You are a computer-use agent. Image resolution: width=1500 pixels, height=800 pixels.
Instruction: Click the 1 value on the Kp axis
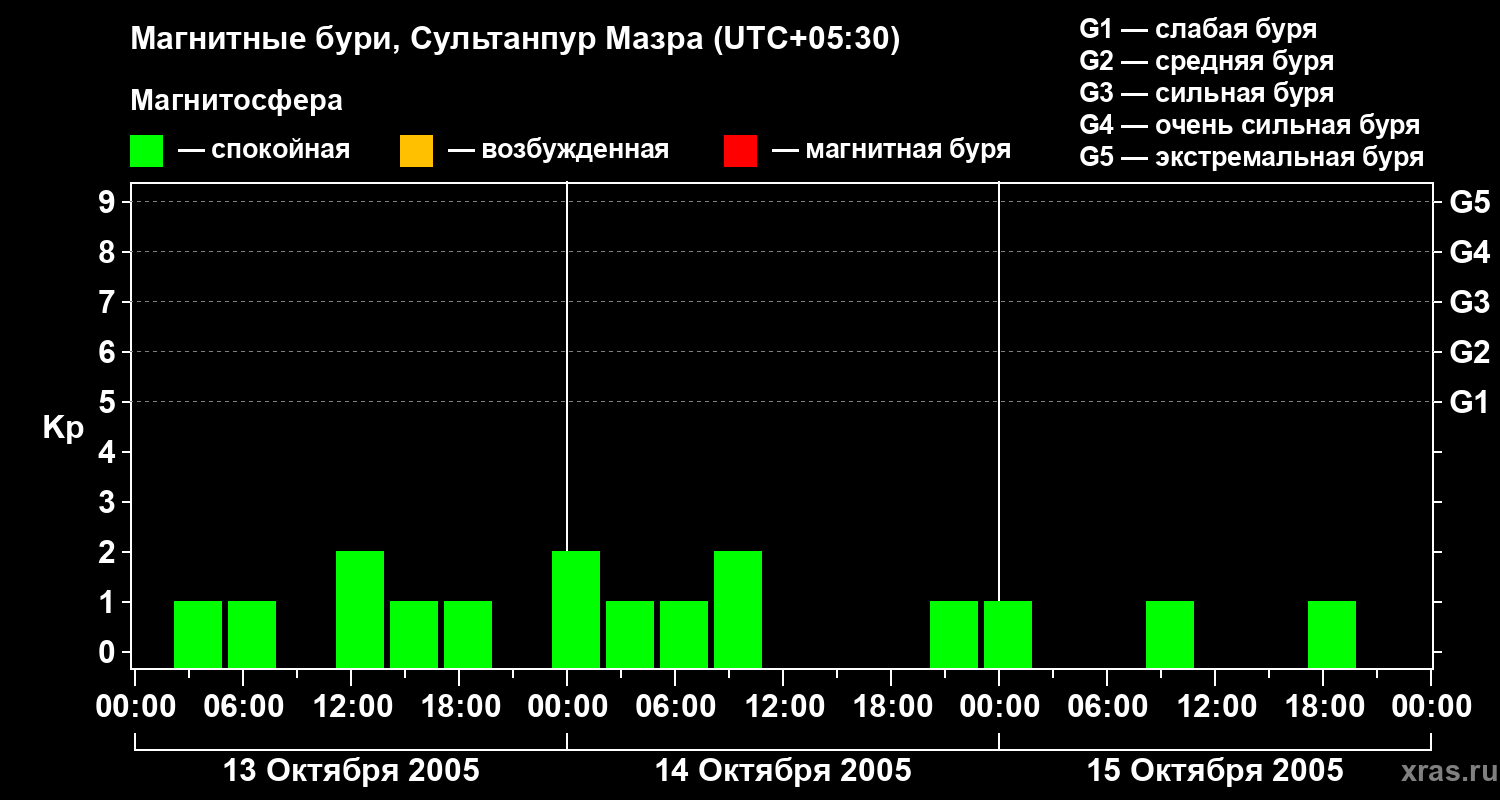pos(109,602)
